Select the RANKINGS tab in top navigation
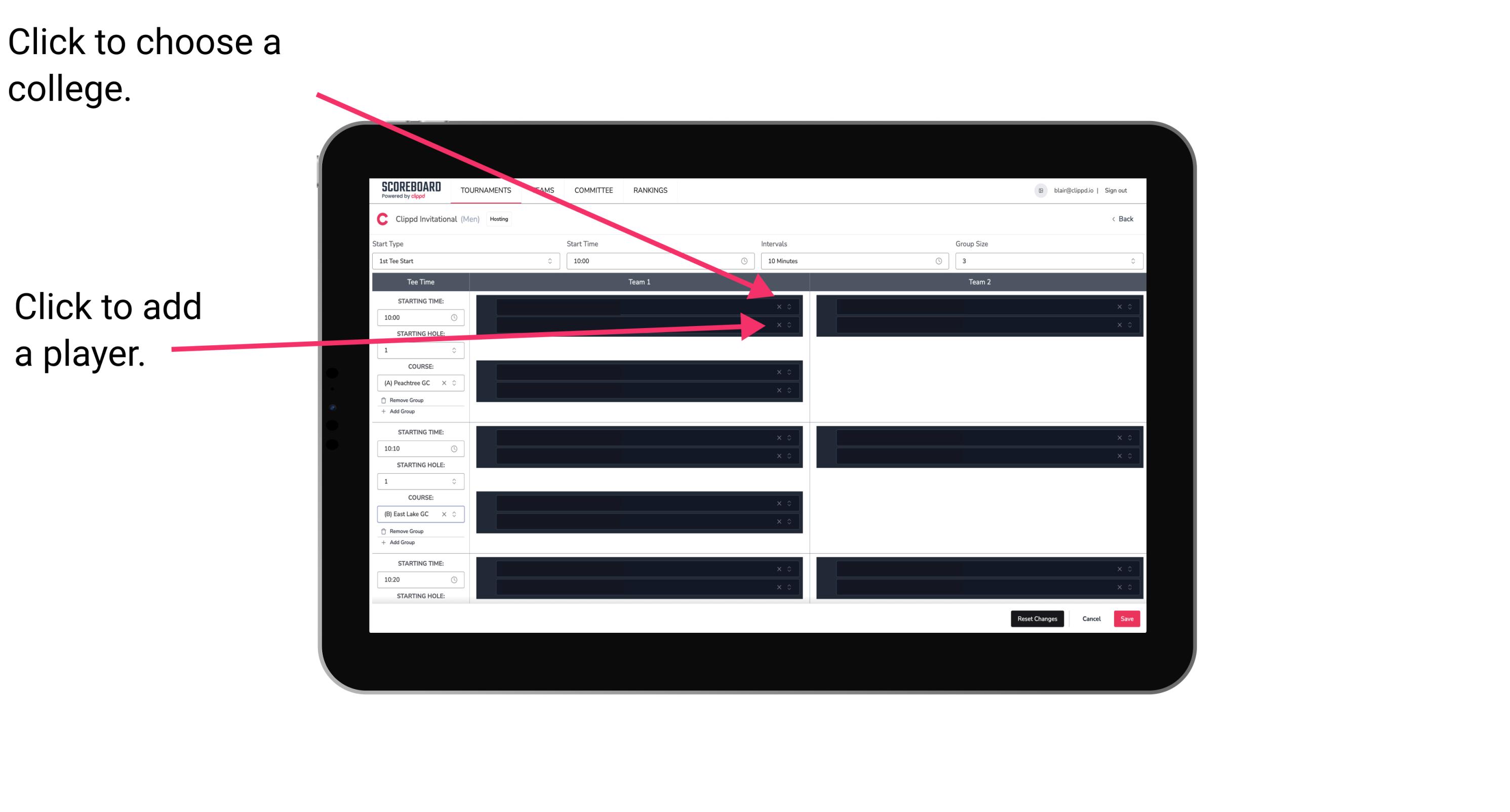Screen dimensions: 1510x812 [x=650, y=190]
